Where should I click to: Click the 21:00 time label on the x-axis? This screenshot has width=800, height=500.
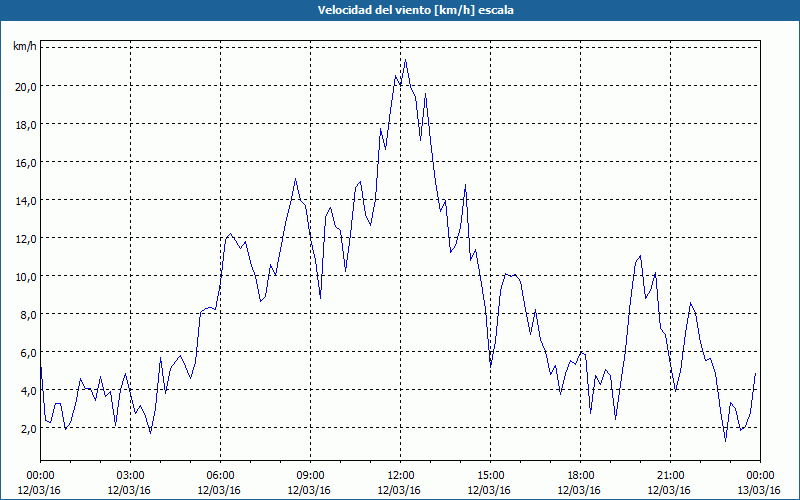coord(670,476)
